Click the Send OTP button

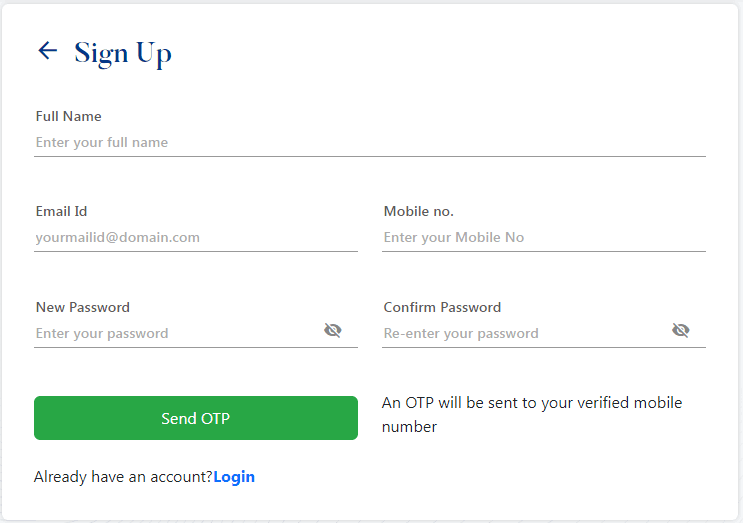coord(195,418)
